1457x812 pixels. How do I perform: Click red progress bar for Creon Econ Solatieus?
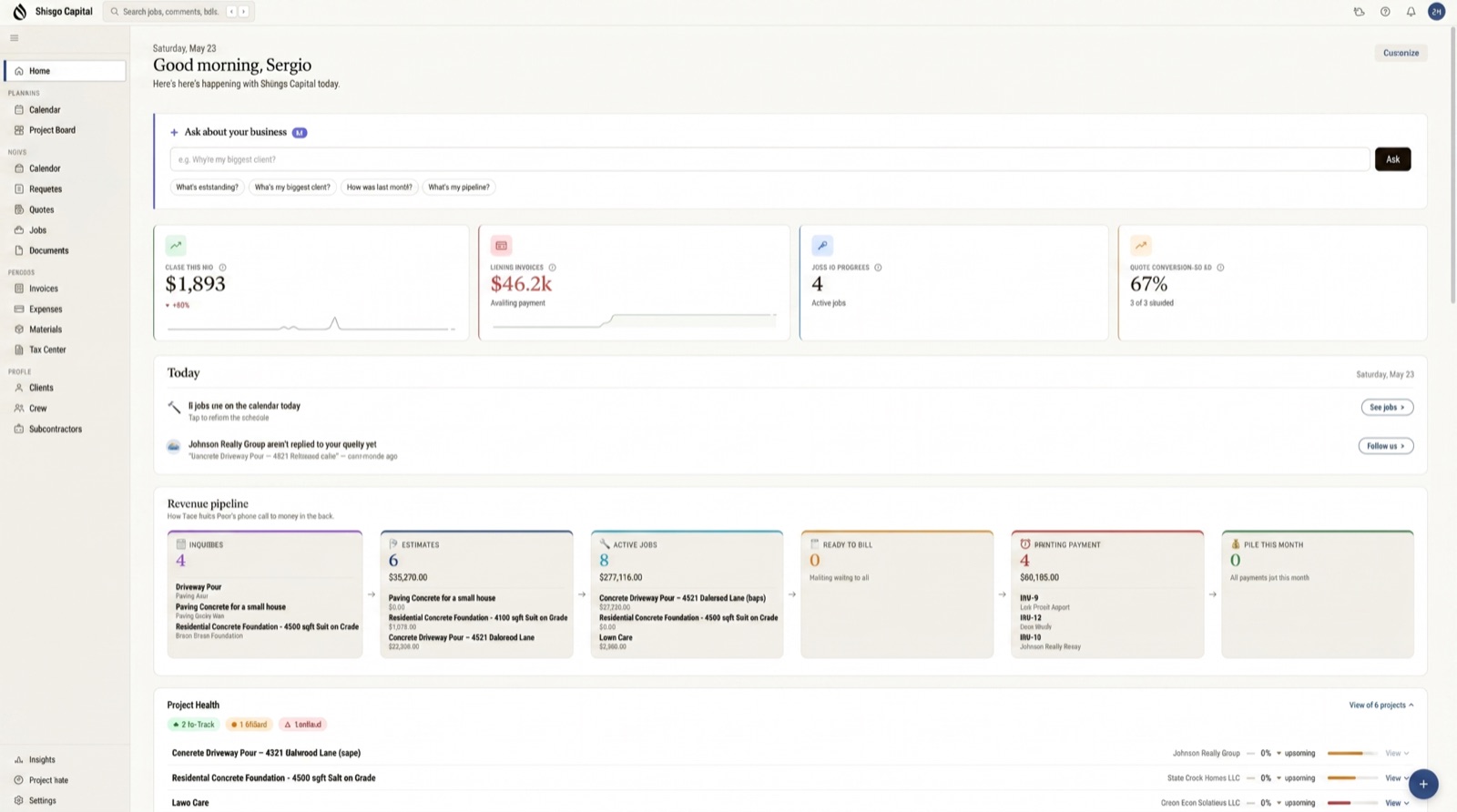pyautogui.click(x=1351, y=803)
